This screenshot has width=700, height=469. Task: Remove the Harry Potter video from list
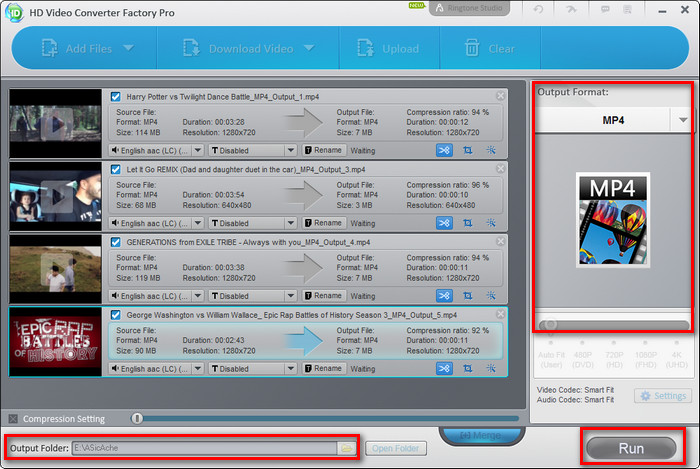[500, 96]
